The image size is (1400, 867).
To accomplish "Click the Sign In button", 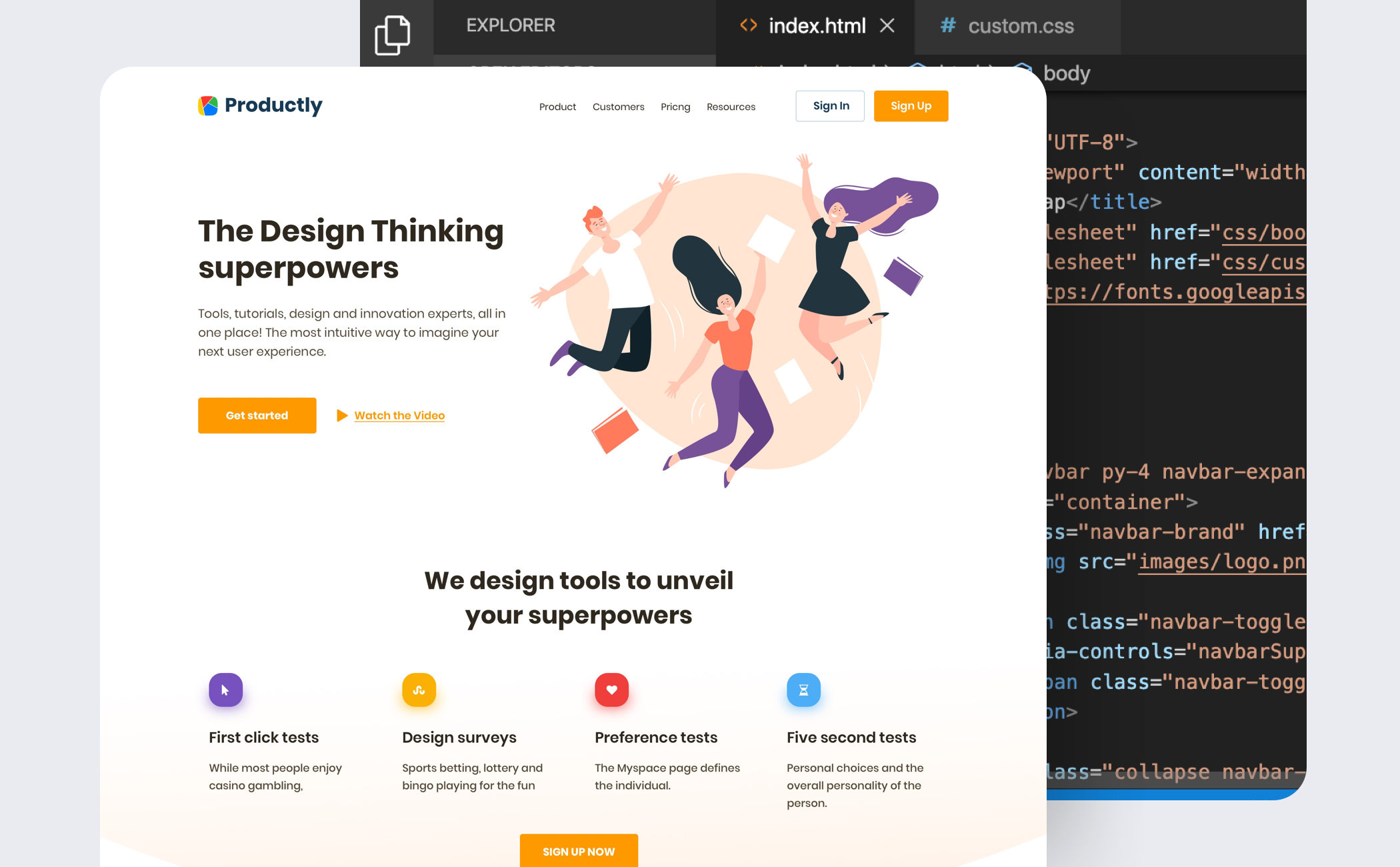I will coord(831,106).
